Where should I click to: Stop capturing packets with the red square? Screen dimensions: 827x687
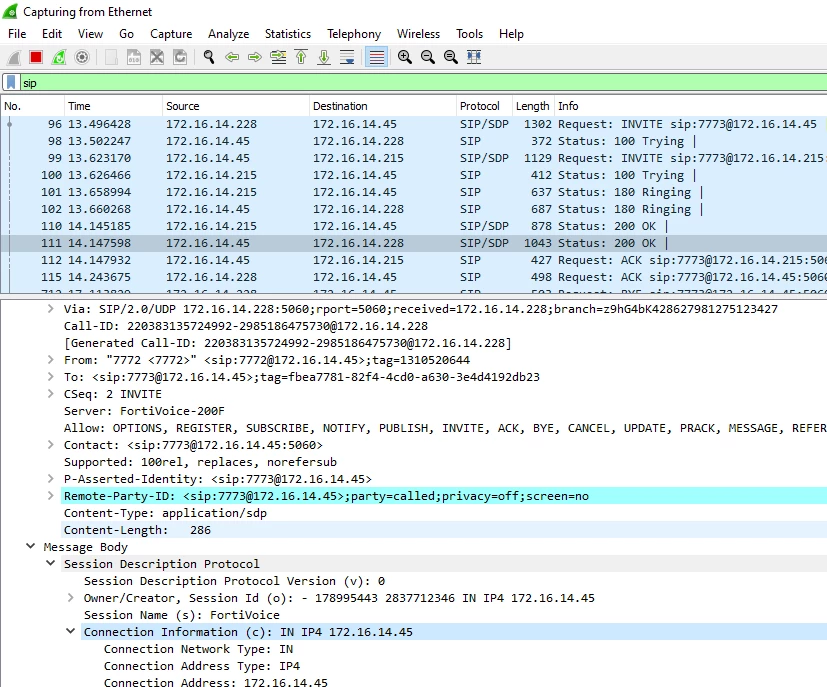click(x=36, y=57)
